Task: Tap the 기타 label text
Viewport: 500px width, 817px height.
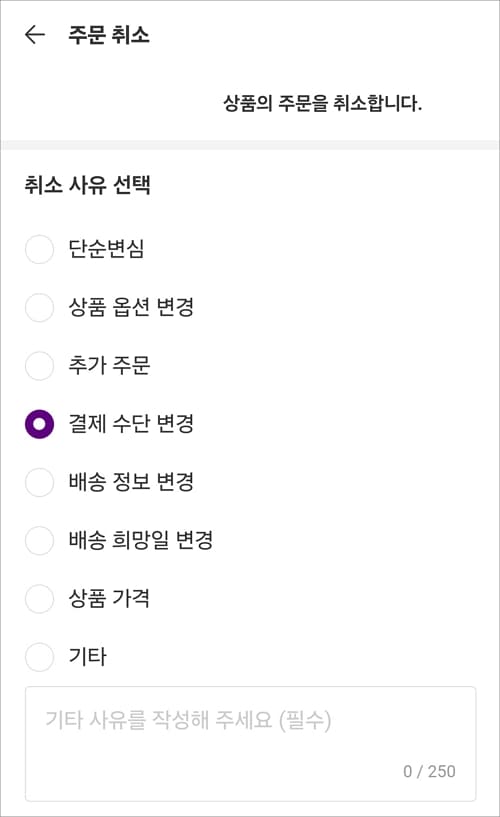Action: [x=88, y=656]
